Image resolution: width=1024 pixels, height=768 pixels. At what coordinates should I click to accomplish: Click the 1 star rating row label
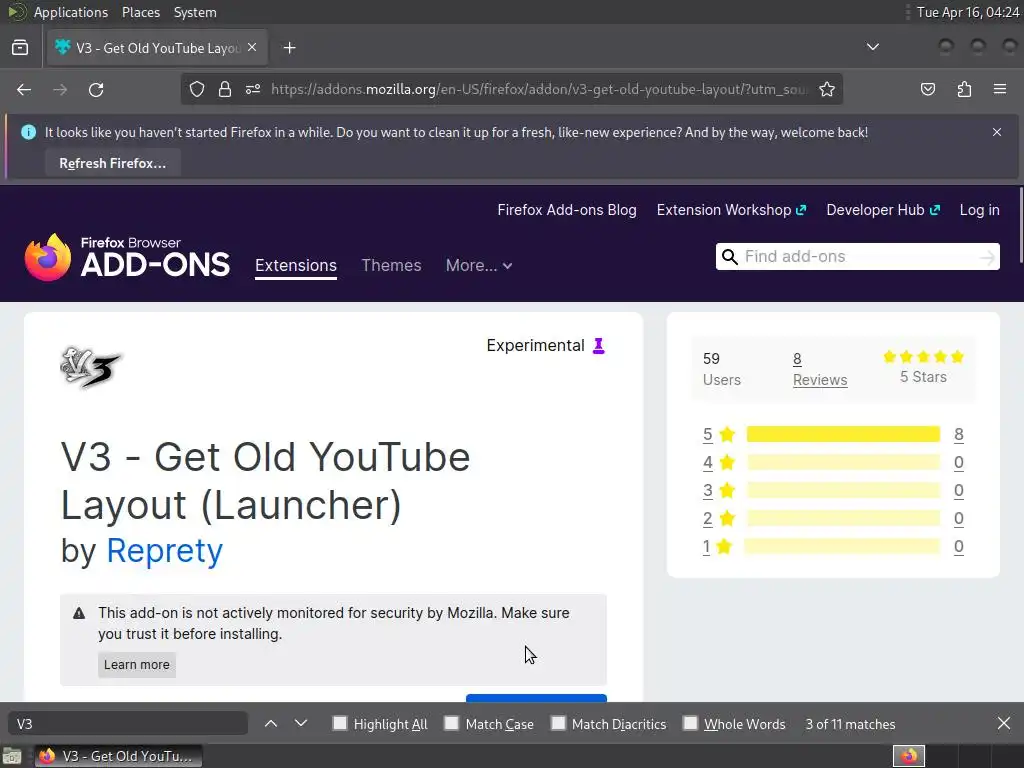(718, 547)
